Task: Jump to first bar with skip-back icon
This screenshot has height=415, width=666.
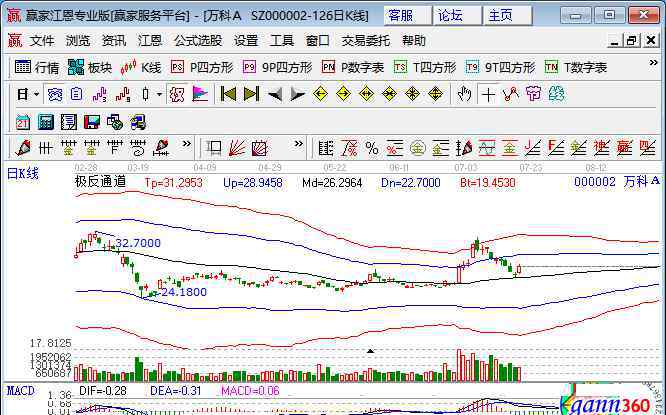Action: pos(228,94)
